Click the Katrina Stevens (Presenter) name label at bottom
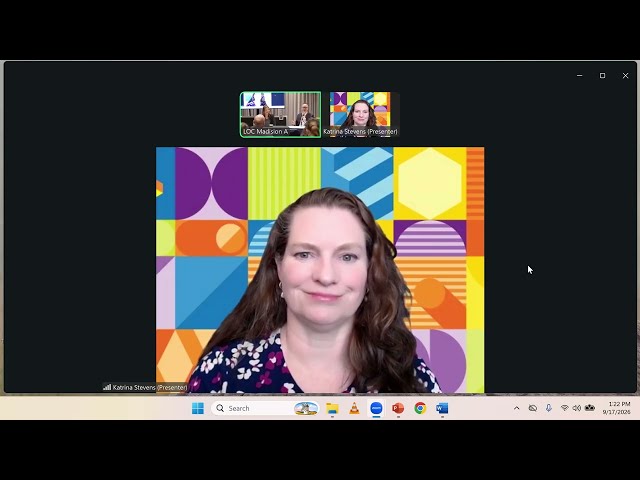 pos(150,387)
